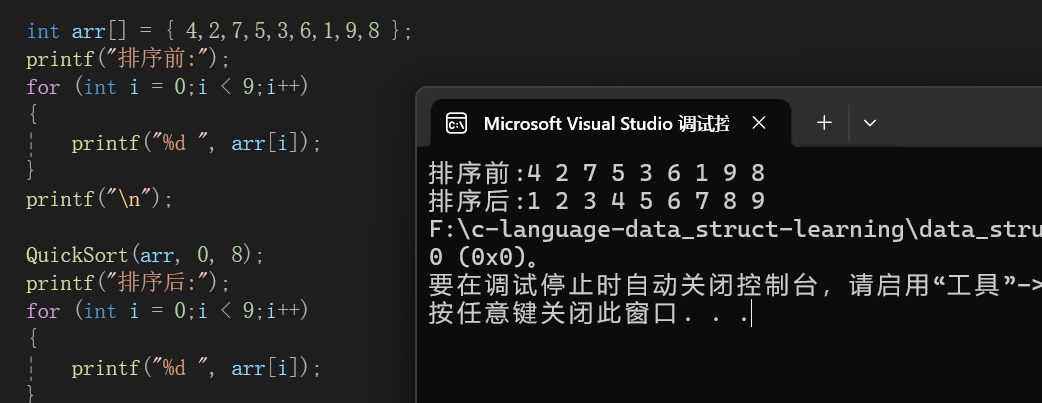Screen dimensions: 1042x403
Task: Click the printf("排序后:") statement
Action: 128,283
